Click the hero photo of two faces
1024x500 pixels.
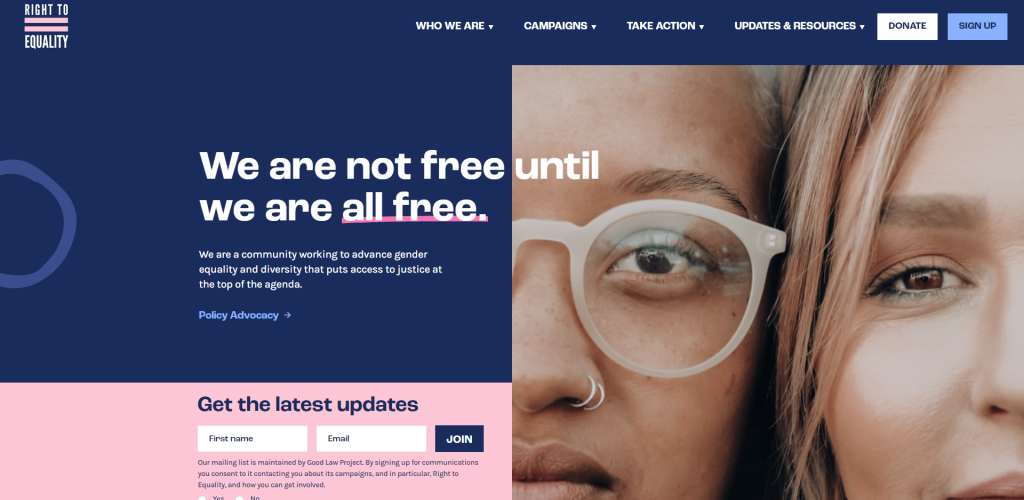768,283
